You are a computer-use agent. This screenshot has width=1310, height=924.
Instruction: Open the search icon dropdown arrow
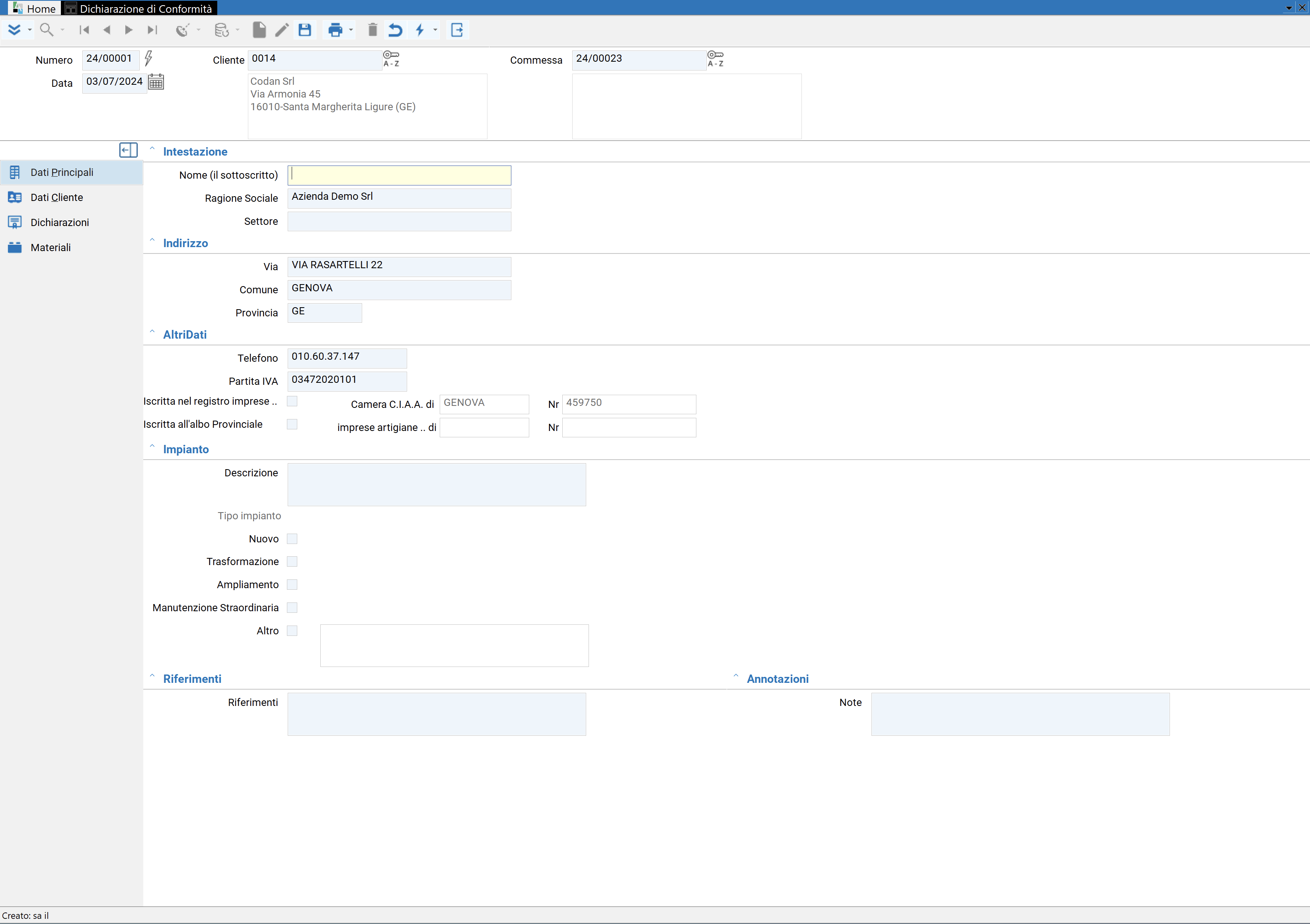(62, 30)
